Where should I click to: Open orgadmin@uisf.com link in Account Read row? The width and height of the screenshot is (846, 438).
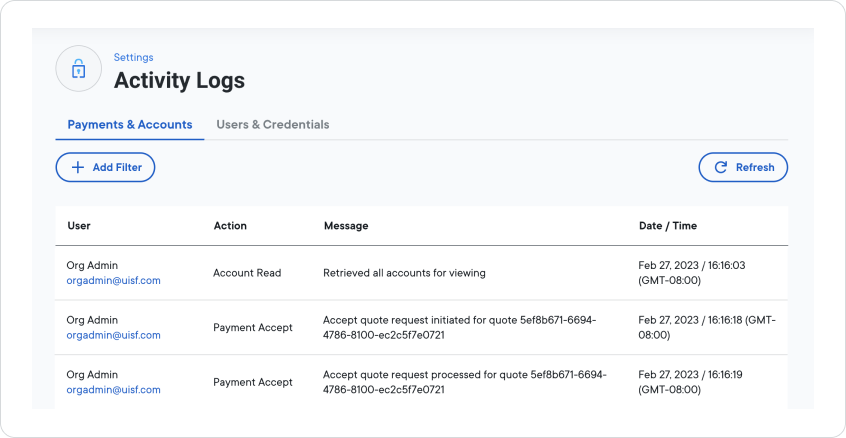pos(113,281)
